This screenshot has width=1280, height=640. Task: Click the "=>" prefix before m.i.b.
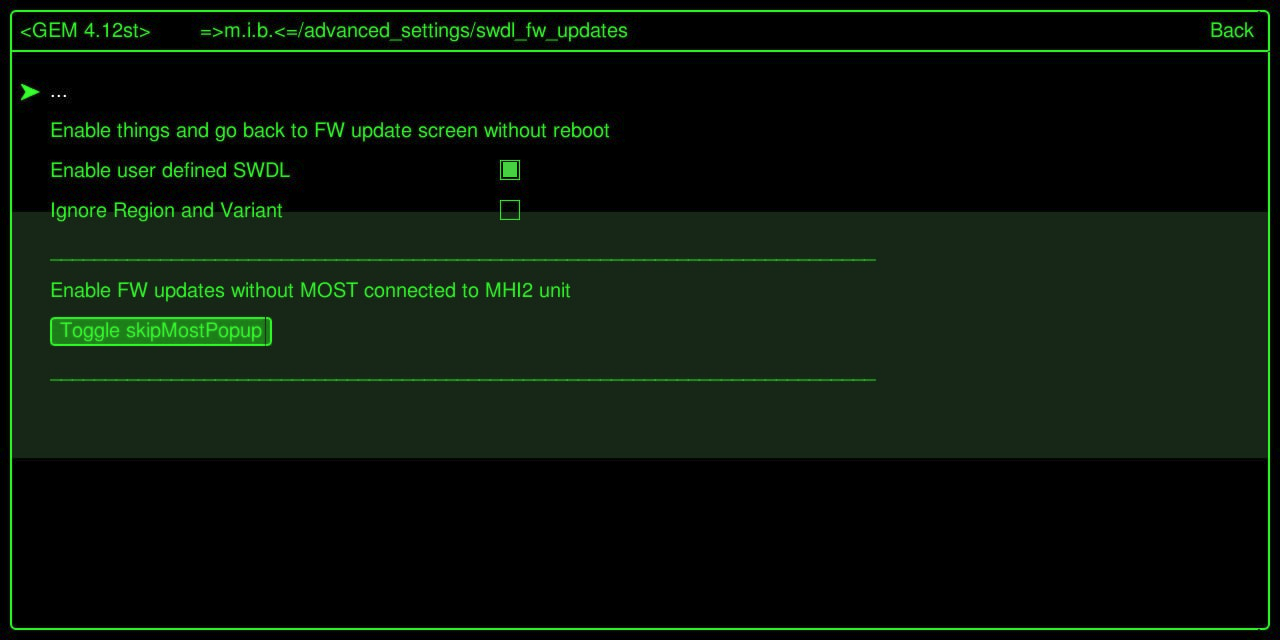coord(211,31)
